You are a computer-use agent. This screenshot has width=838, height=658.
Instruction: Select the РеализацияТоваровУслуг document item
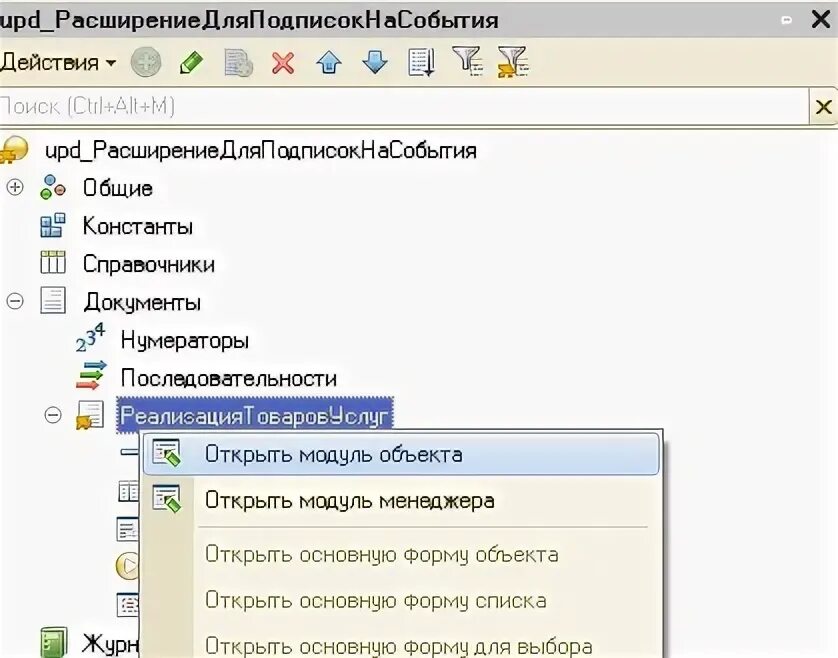255,415
